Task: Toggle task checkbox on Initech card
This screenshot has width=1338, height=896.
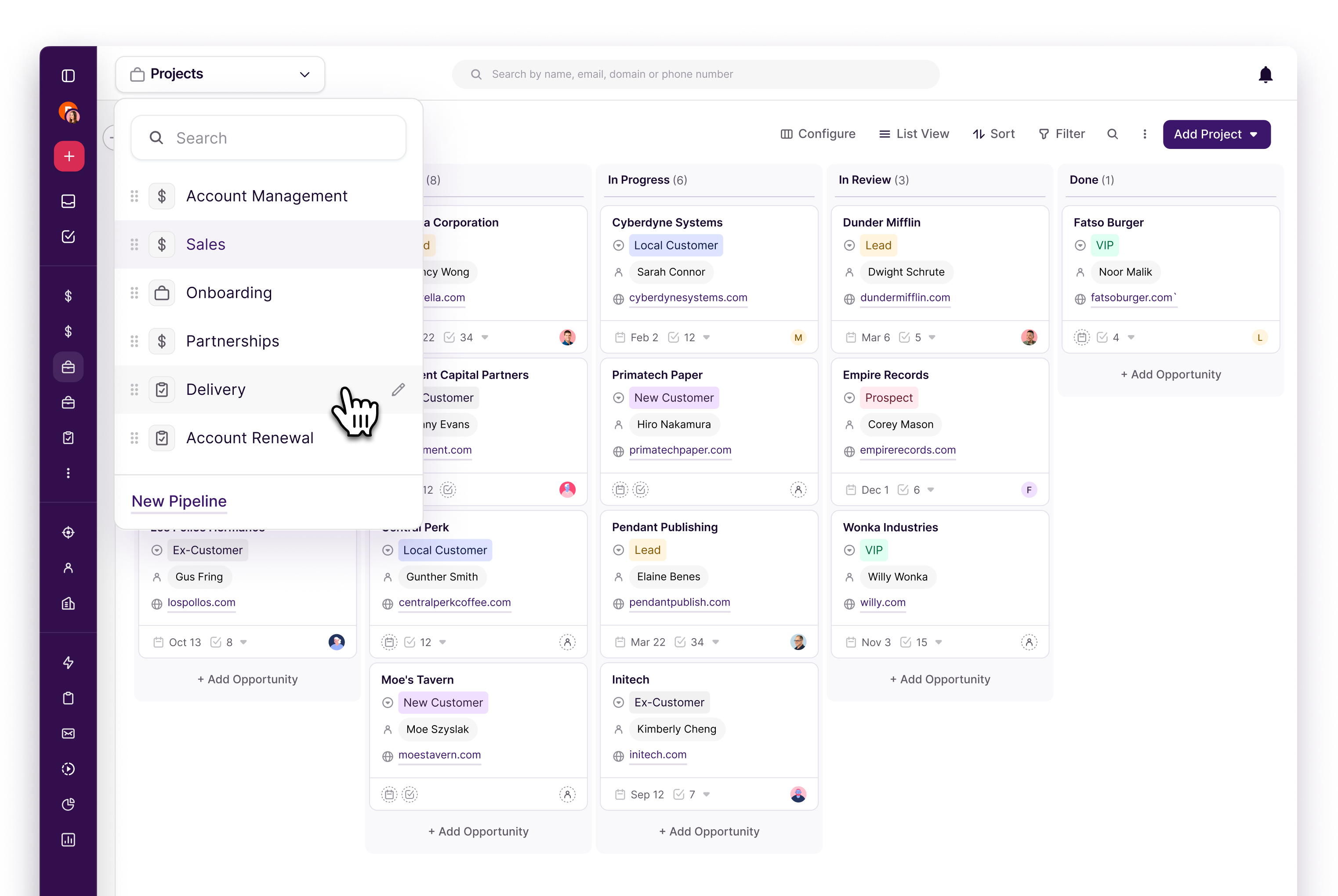Action: 678,794
